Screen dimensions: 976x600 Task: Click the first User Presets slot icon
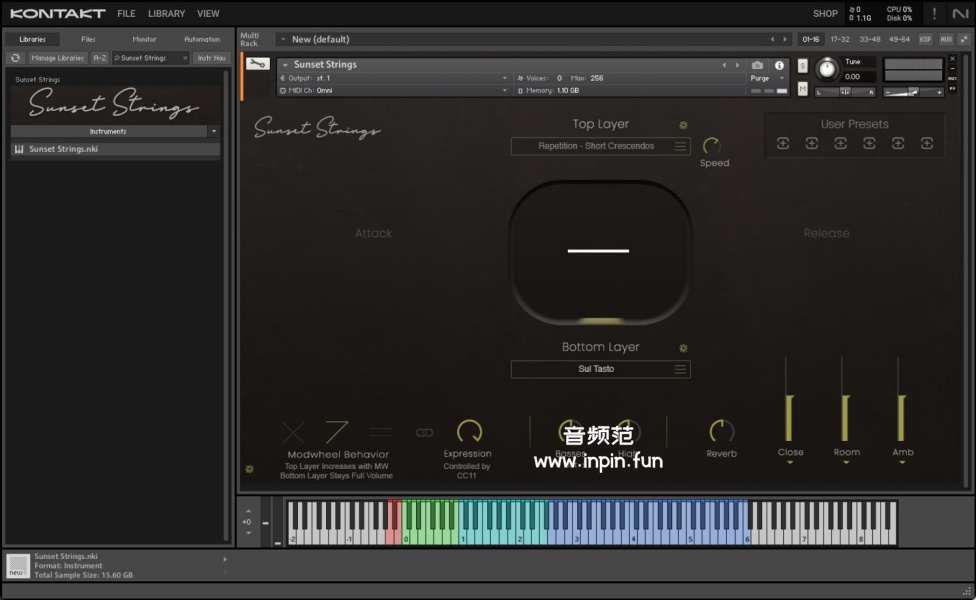tap(782, 144)
